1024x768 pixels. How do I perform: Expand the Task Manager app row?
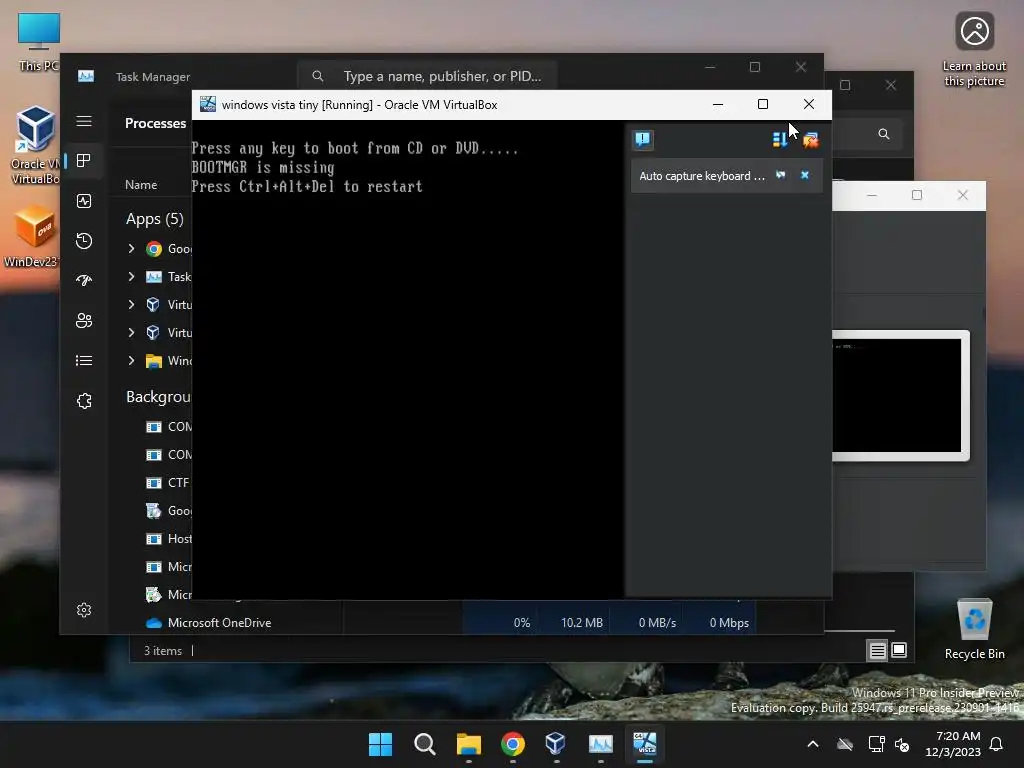pos(131,277)
